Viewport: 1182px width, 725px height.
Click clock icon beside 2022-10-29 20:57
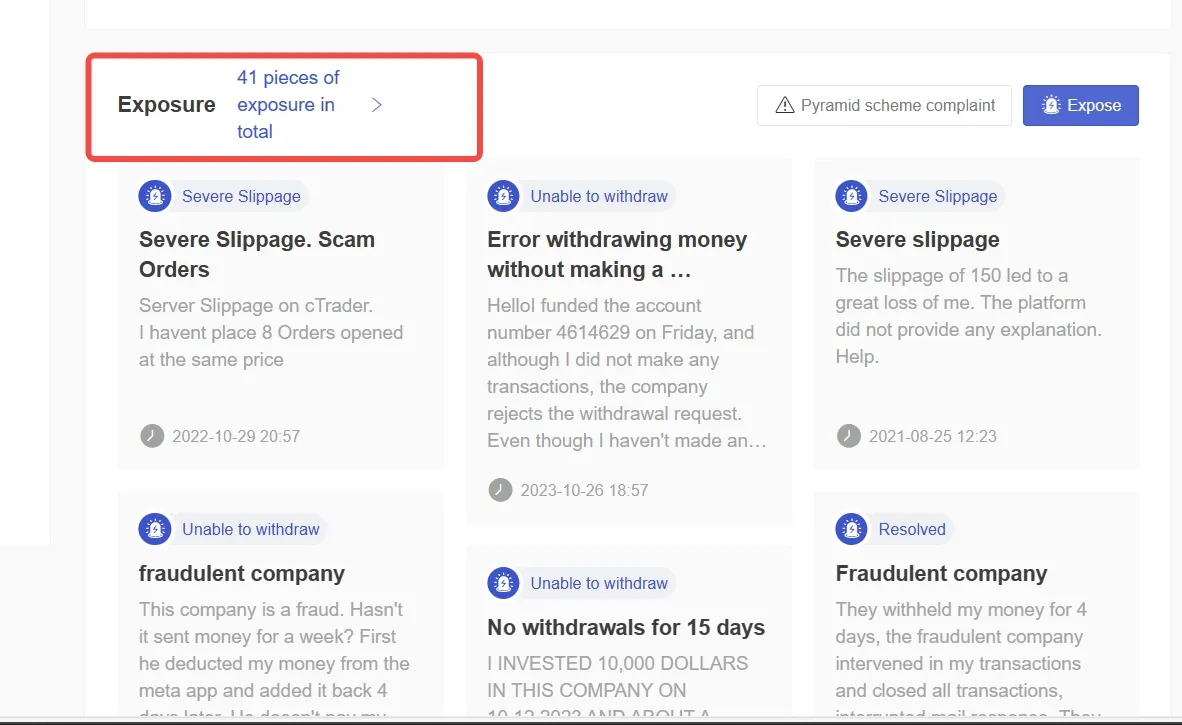point(152,436)
